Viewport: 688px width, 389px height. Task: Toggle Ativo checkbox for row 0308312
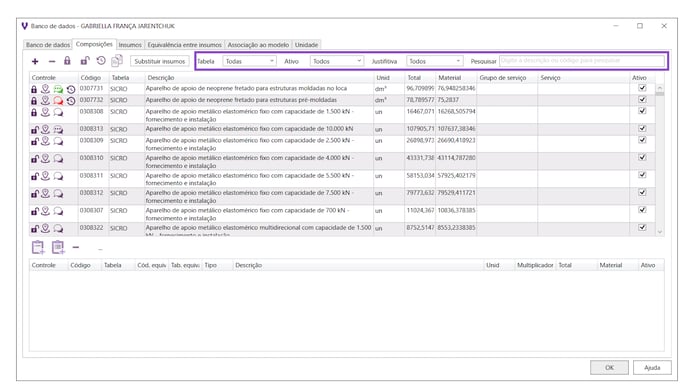(642, 193)
